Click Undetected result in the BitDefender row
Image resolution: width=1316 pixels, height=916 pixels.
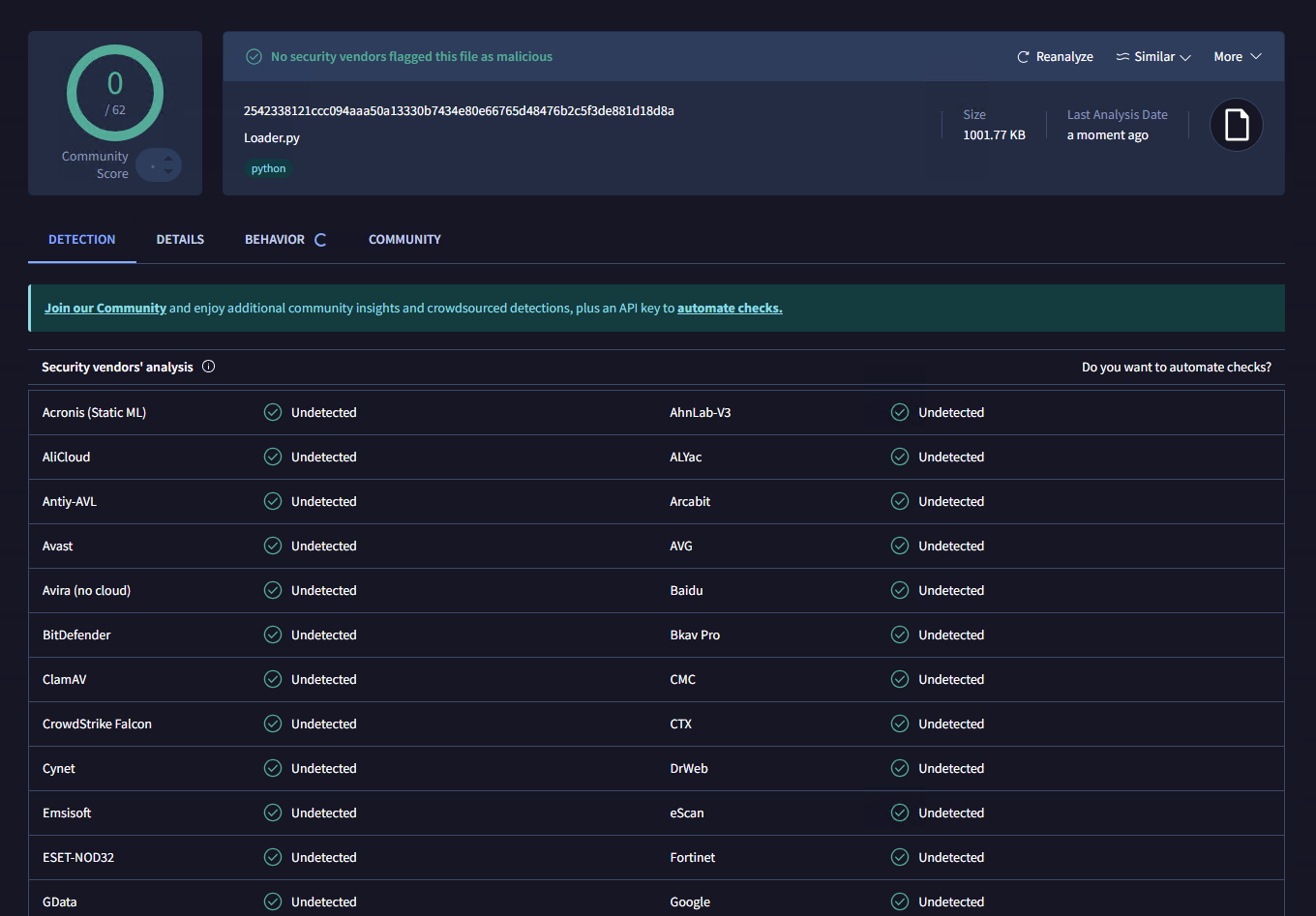(324, 635)
